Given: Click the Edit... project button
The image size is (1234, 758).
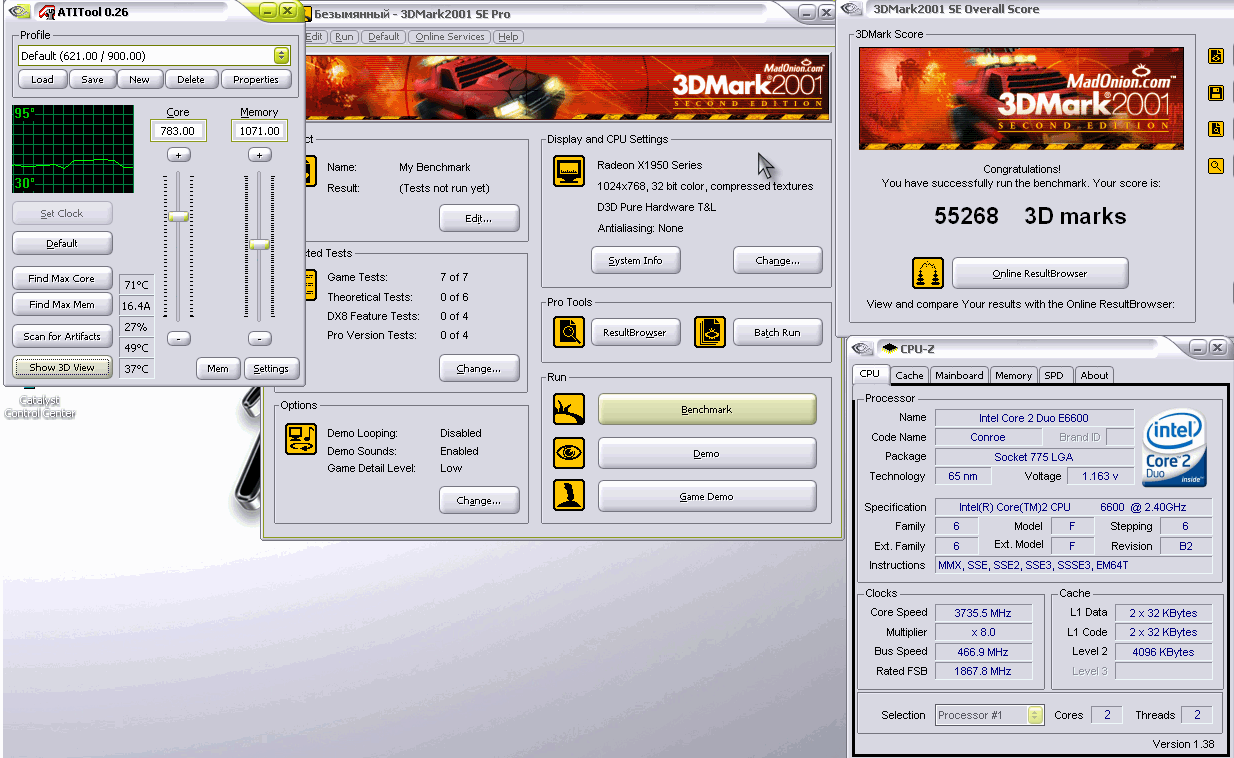Looking at the screenshot, I should coord(479,218).
